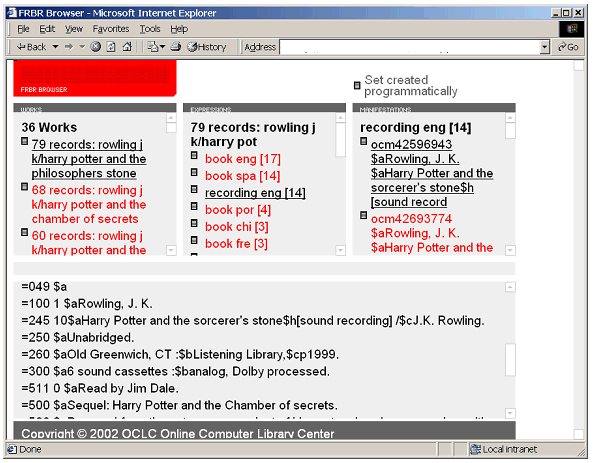Open '79 records: rowling j k/harry potter' philosophers stone link
Viewport: 593px width, 463px height.
point(89,159)
